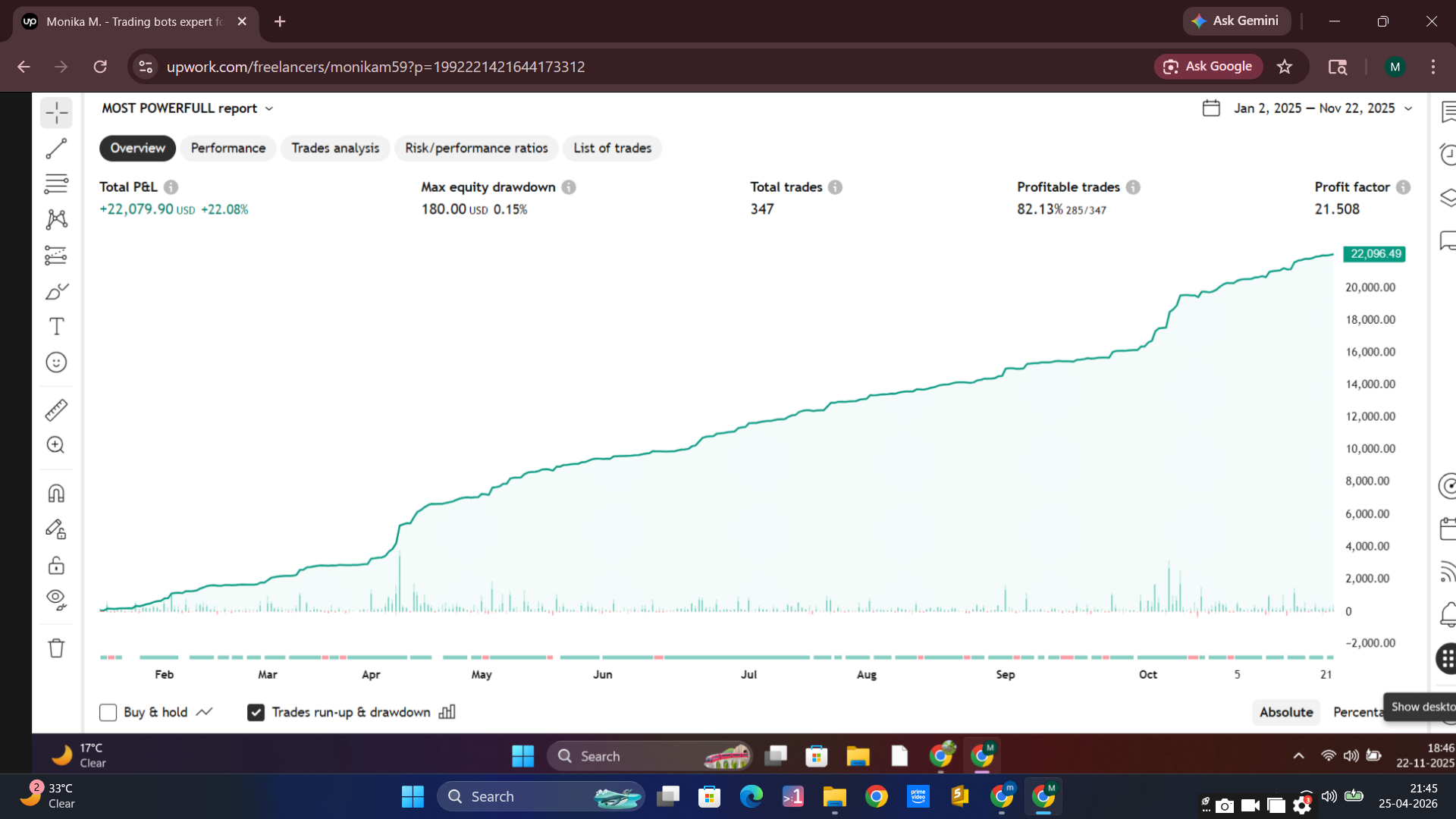This screenshot has height=819, width=1456.
Task: Click the 22,096.49 equity value label
Action: pos(1375,254)
